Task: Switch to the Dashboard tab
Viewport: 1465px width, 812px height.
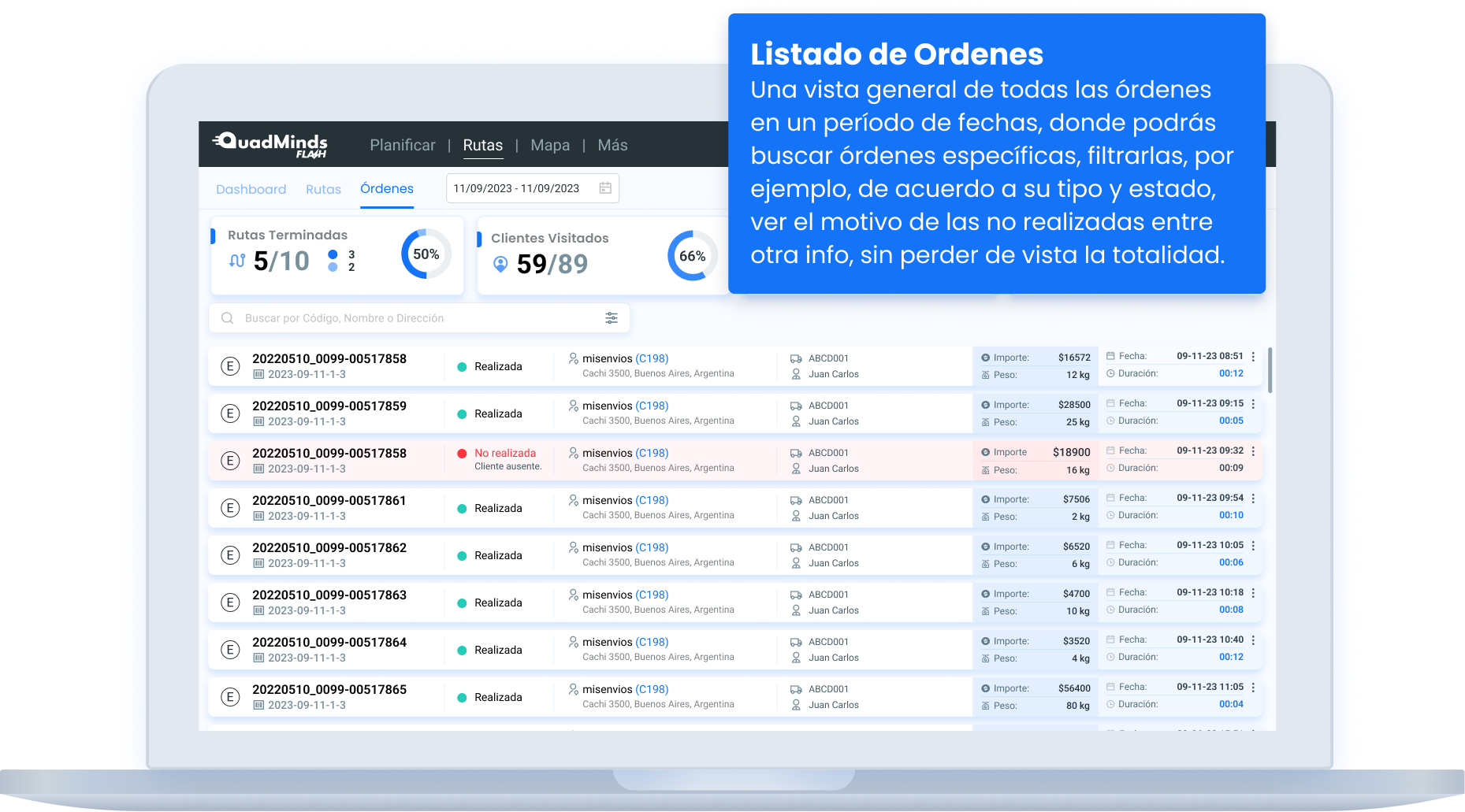Action: point(251,190)
